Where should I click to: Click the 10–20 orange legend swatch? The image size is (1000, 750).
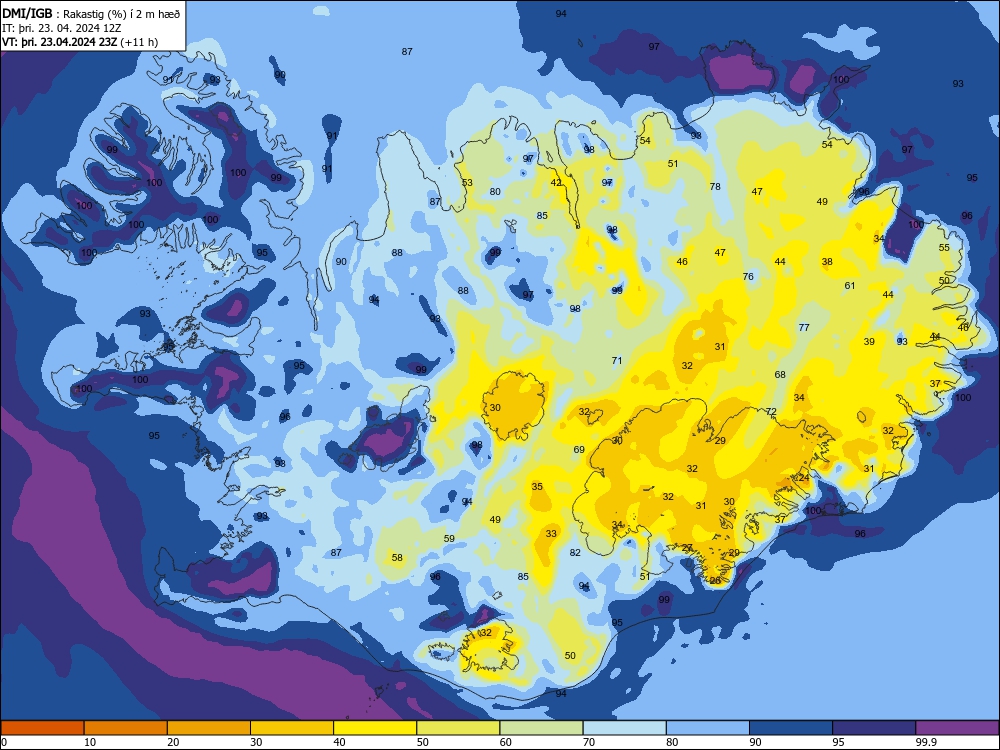[x=126, y=728]
